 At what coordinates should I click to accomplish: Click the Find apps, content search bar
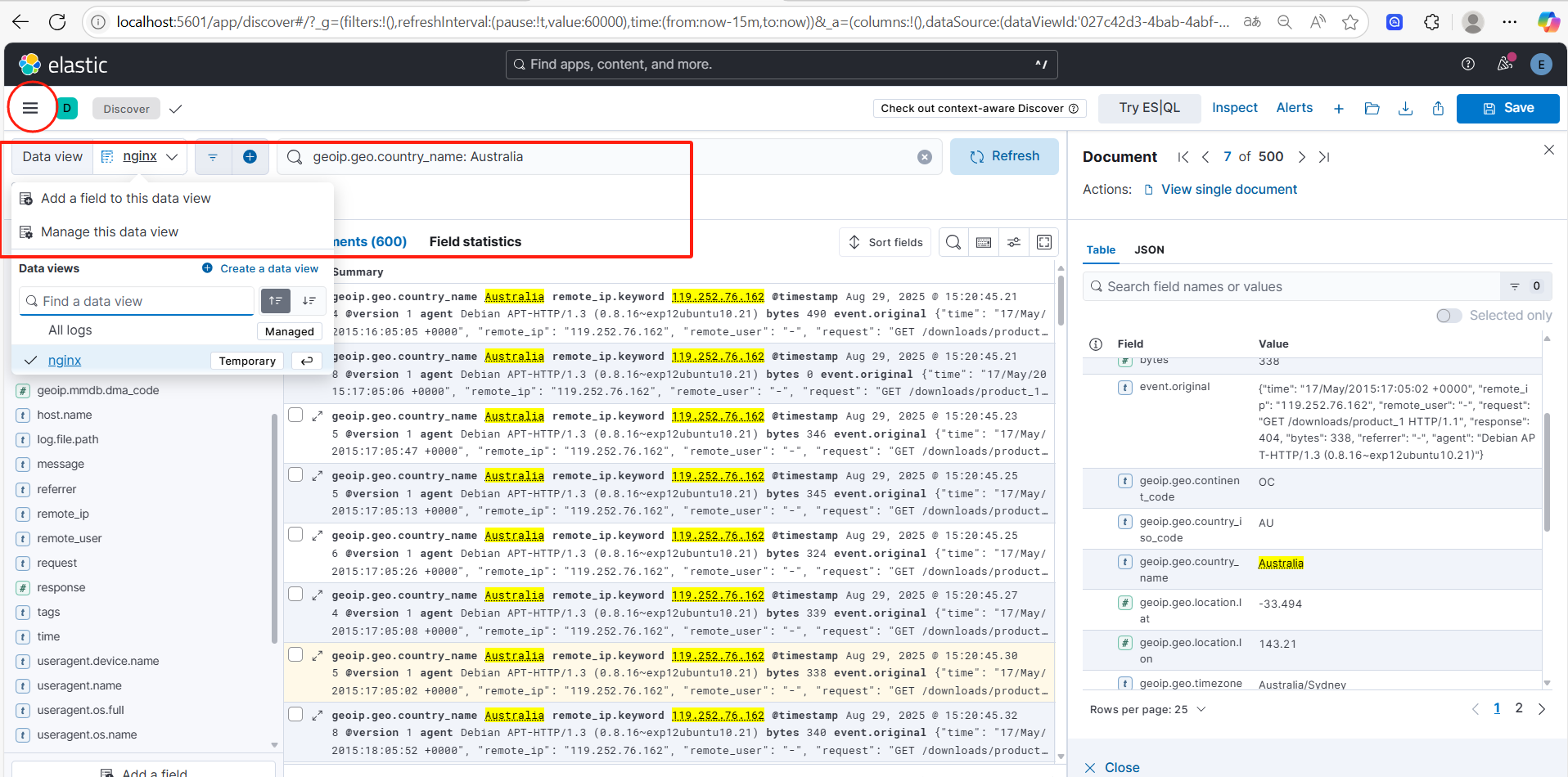click(x=782, y=65)
